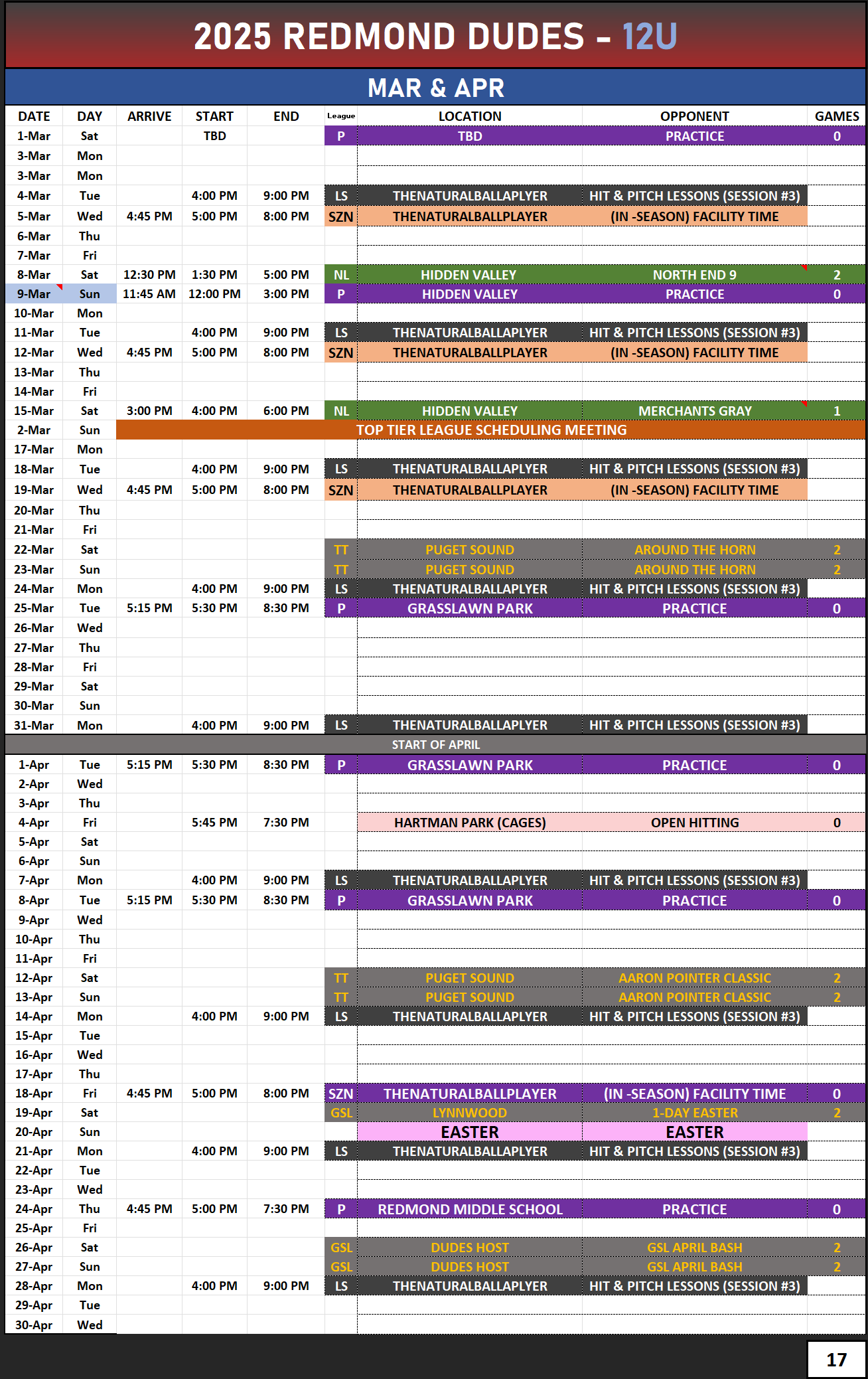Viewport: 868px width, 1379px height.
Task: Click the OPEN HITTING cell on 4-Apr
Action: click(694, 823)
